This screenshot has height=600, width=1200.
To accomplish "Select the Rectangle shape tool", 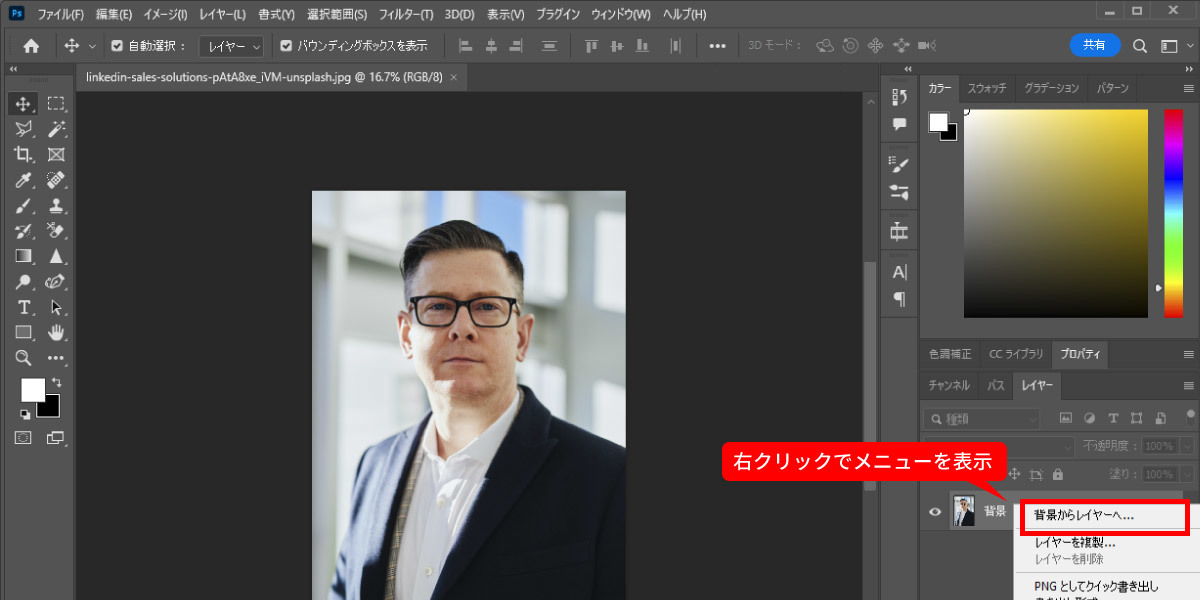I will [x=24, y=332].
